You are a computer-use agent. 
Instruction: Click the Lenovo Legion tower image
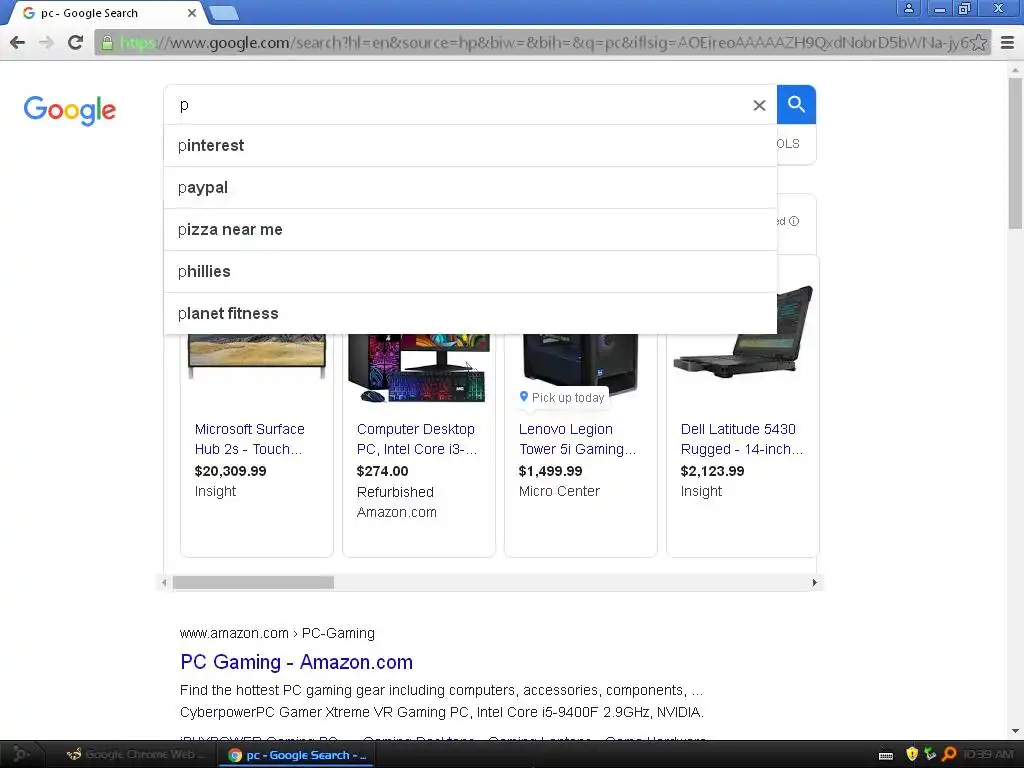point(581,363)
